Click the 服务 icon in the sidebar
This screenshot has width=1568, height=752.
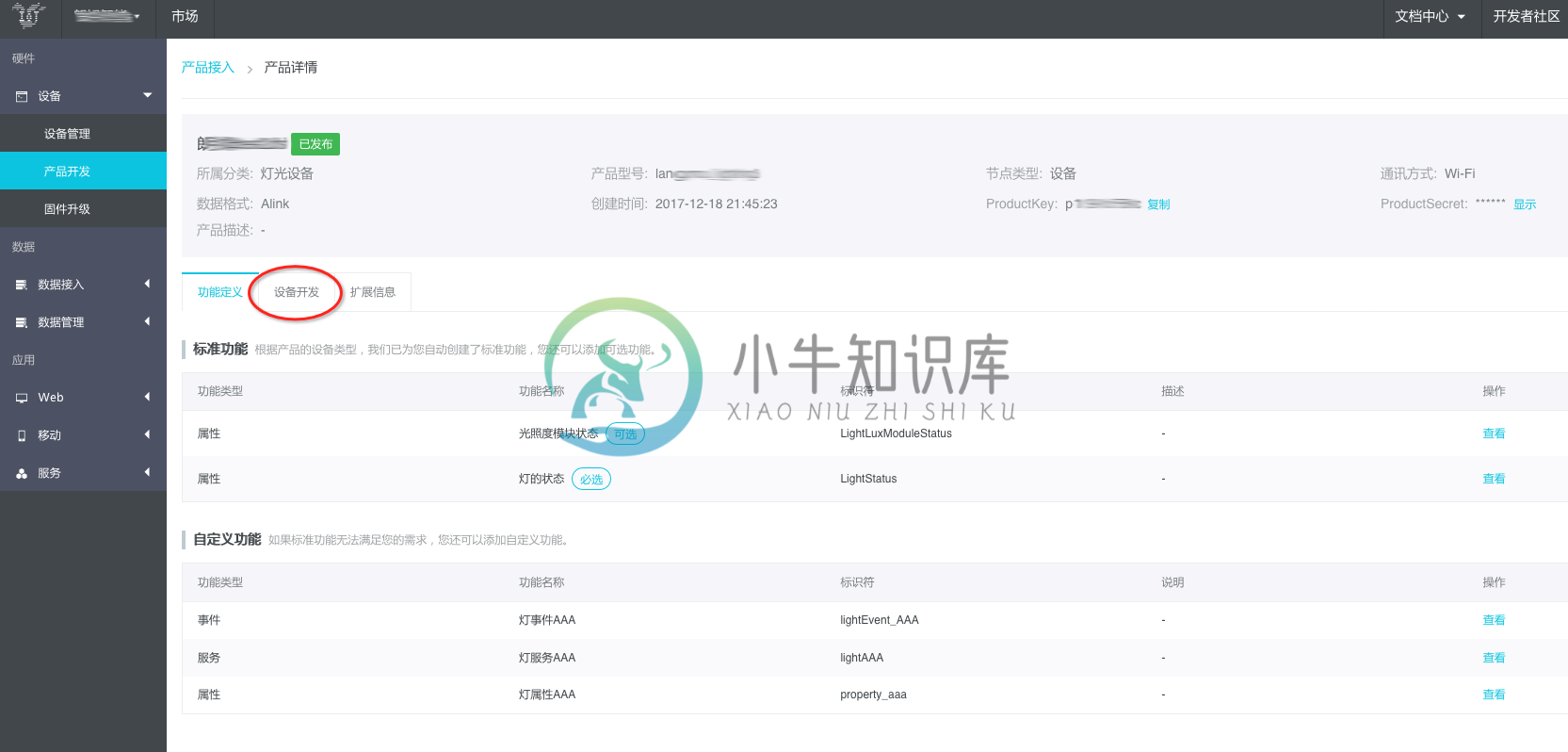click(x=22, y=473)
